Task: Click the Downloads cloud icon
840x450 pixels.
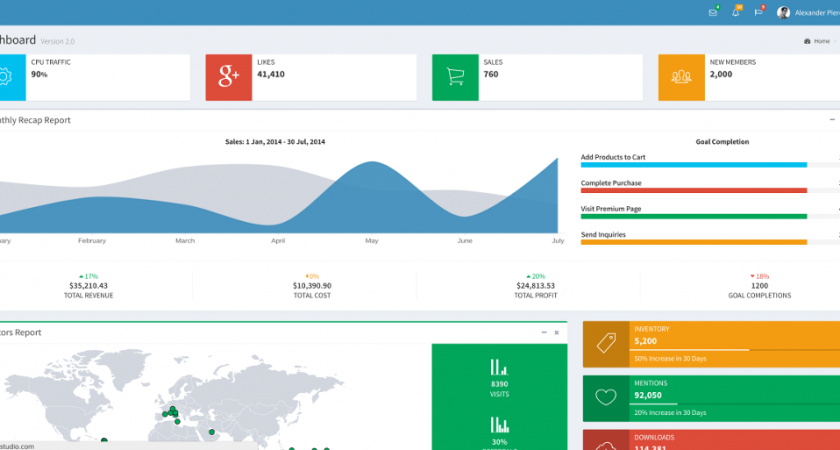Action: point(606,446)
